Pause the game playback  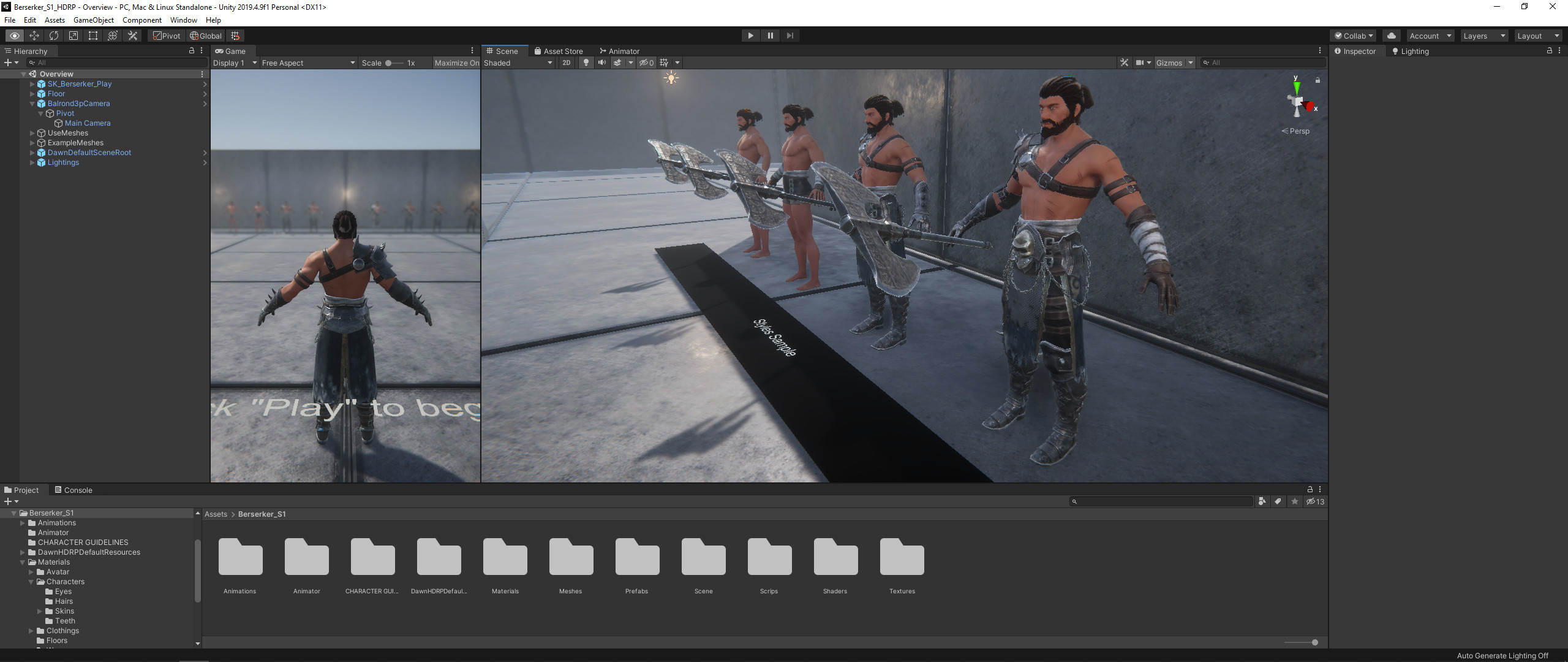click(770, 36)
